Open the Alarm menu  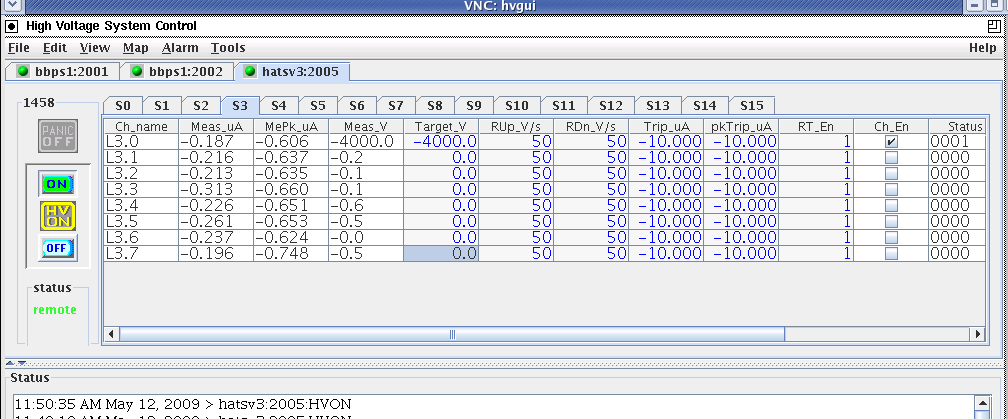180,48
